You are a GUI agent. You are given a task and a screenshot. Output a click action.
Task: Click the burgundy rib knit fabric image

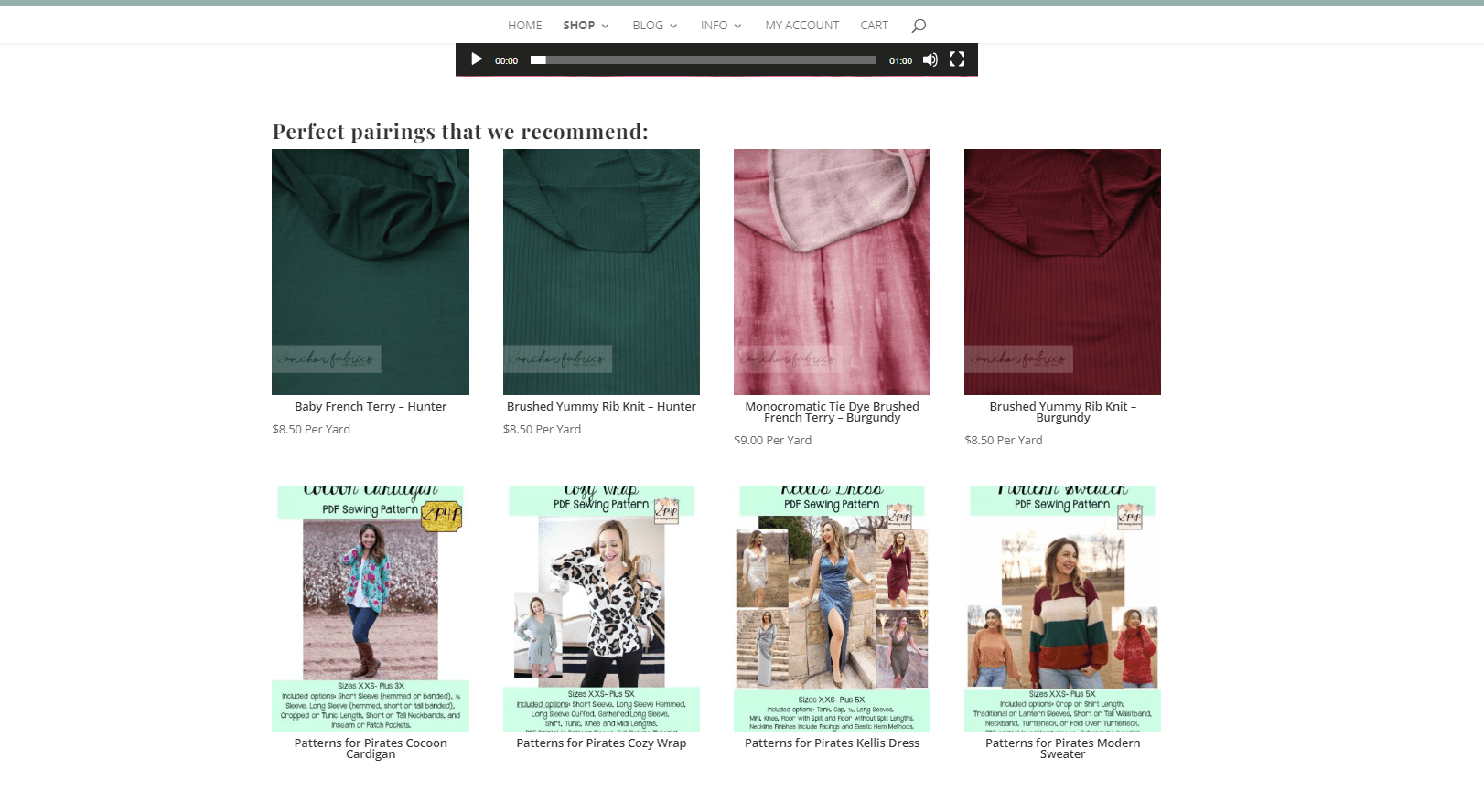click(x=1062, y=272)
